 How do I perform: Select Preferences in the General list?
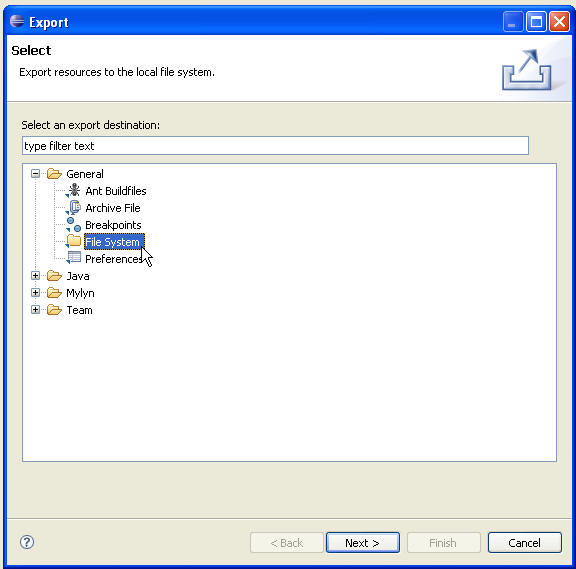(x=114, y=259)
